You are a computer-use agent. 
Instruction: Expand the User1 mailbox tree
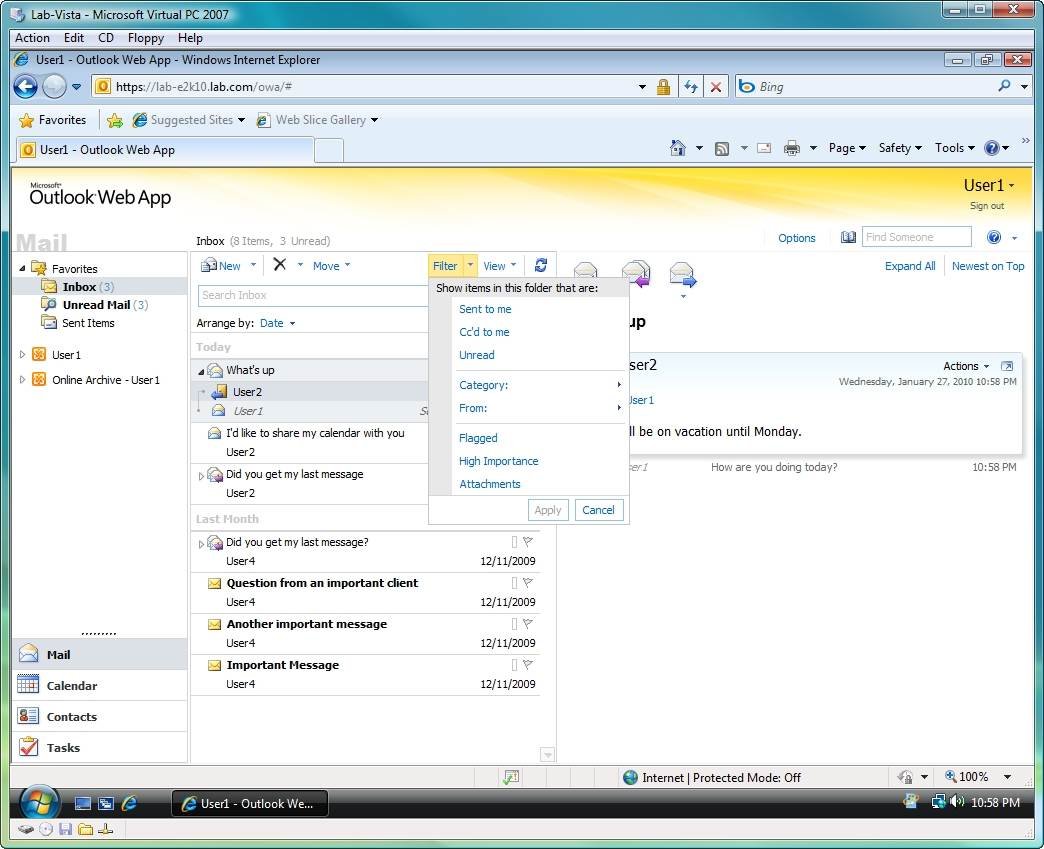click(x=23, y=355)
